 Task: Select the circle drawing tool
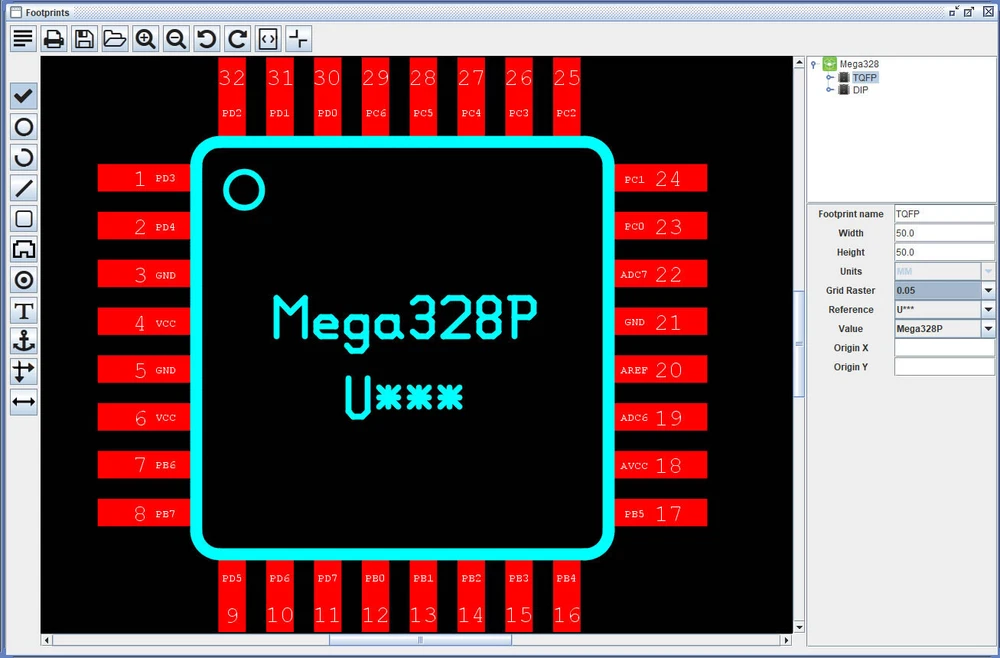click(x=24, y=127)
